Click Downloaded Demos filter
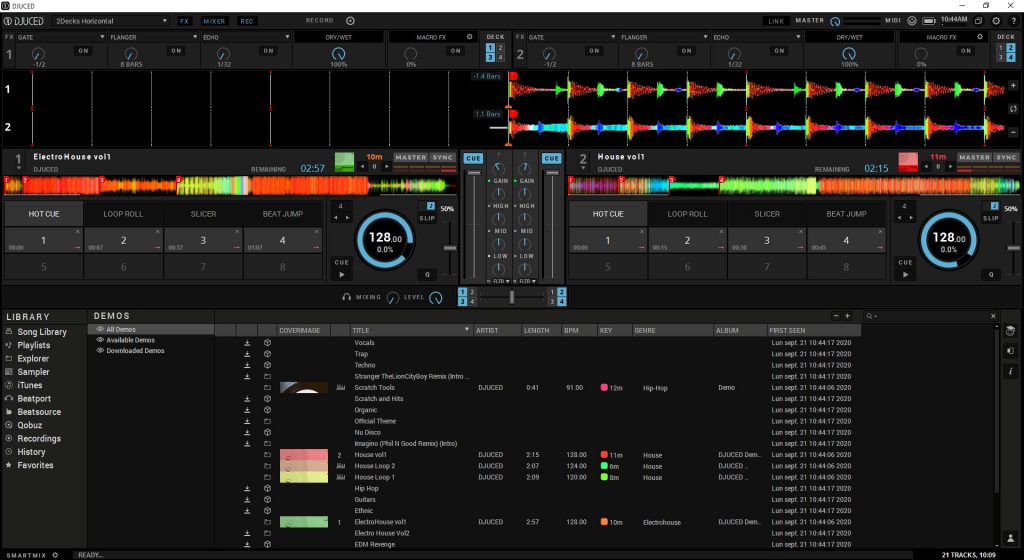Image resolution: width=1024 pixels, height=560 pixels. click(x=135, y=350)
